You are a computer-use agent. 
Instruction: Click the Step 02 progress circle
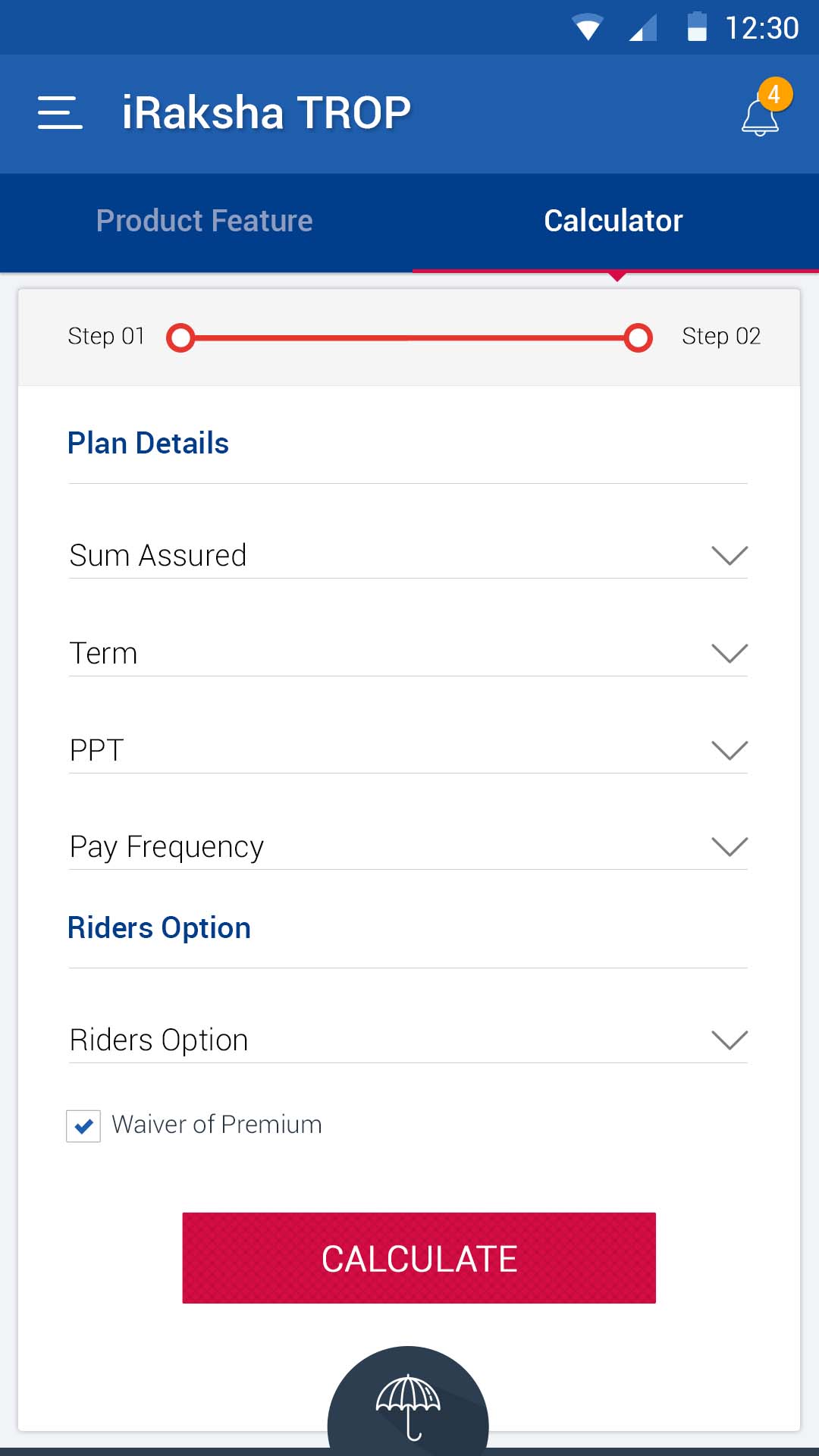[639, 338]
